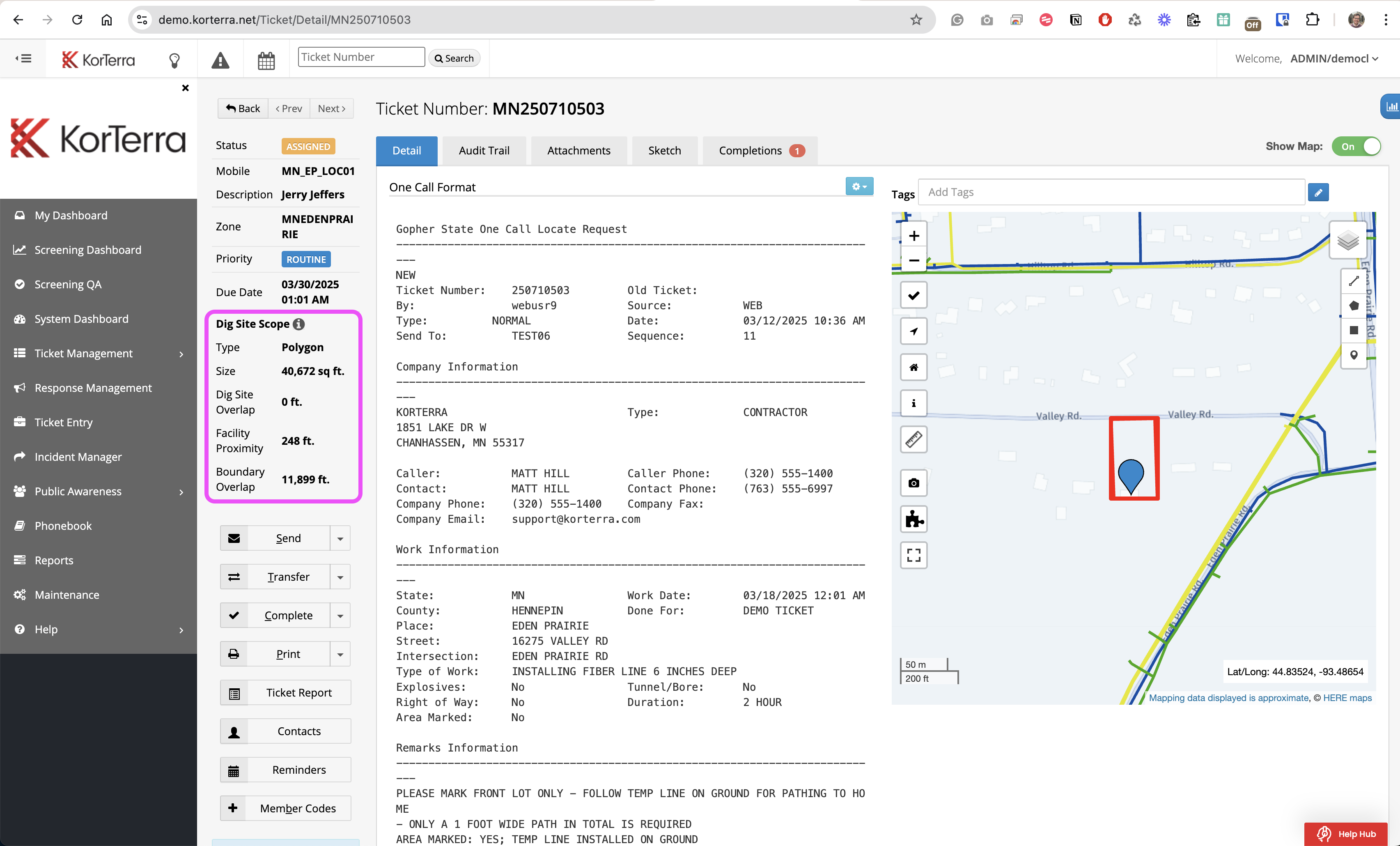Click the Add Tags input field
Image resolution: width=1400 pixels, height=846 pixels.
click(1111, 192)
